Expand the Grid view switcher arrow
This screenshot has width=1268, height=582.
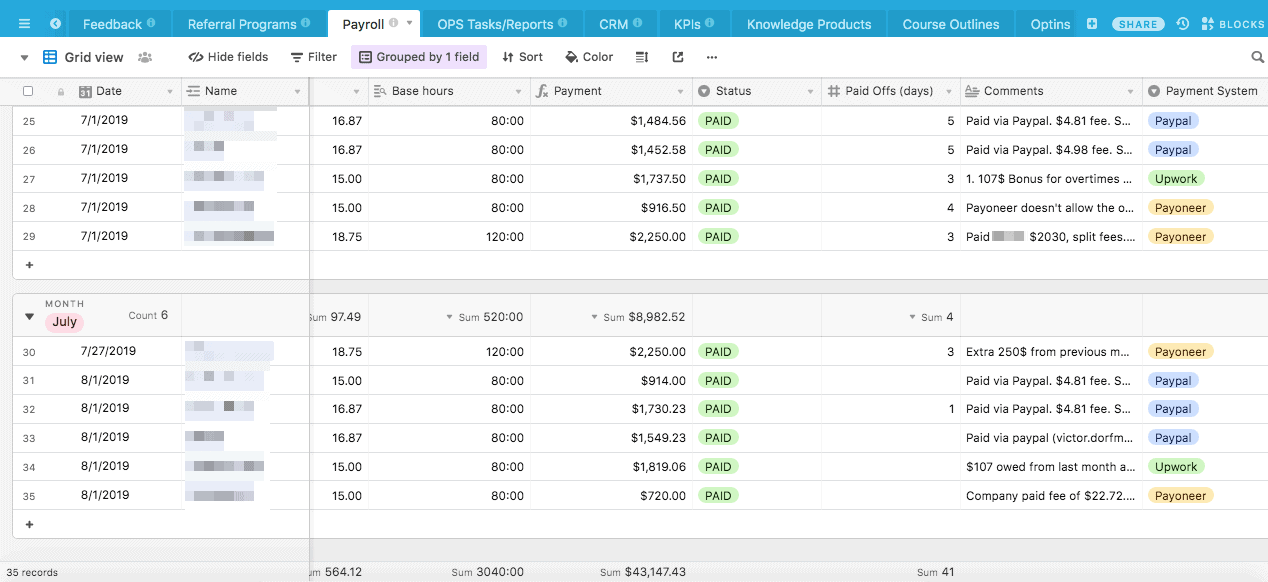pos(25,58)
